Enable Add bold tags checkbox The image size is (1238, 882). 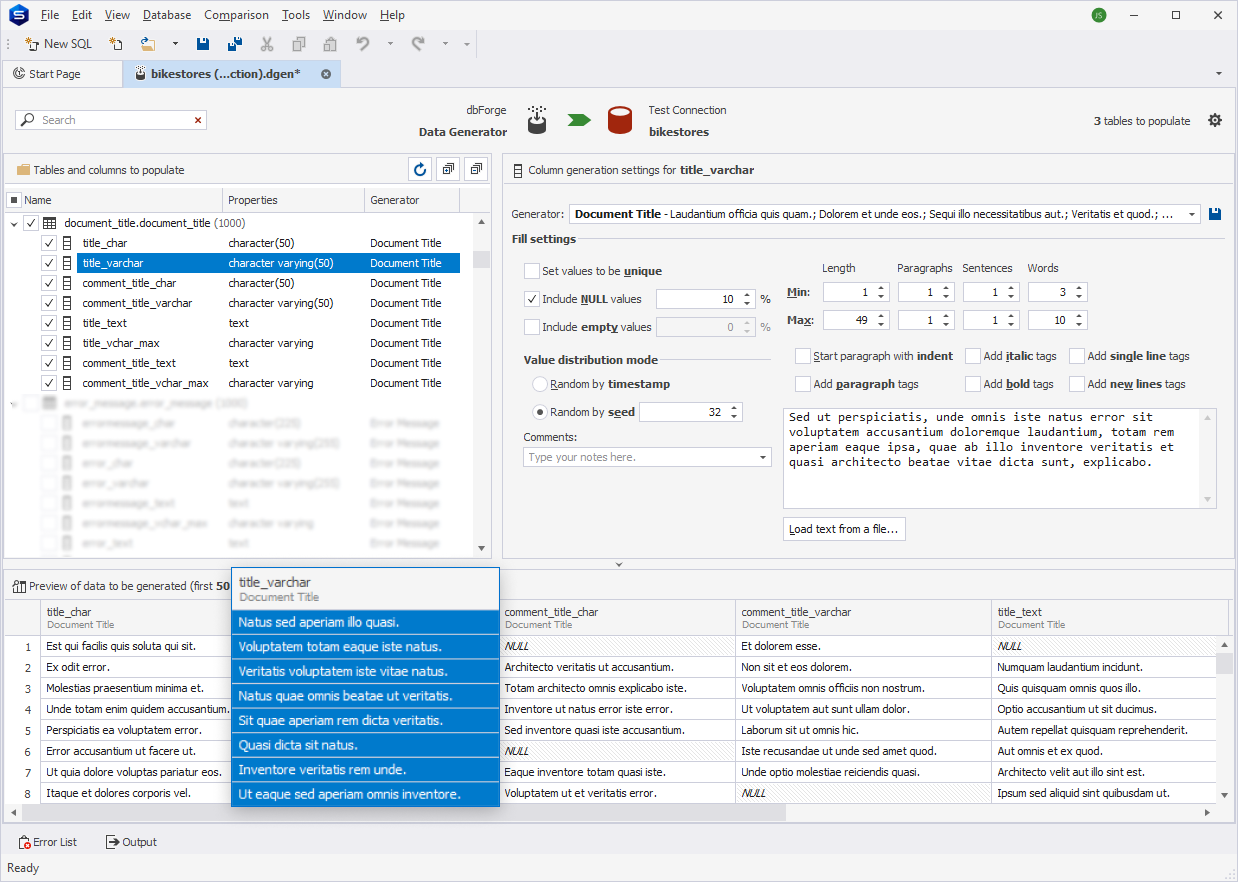[973, 384]
